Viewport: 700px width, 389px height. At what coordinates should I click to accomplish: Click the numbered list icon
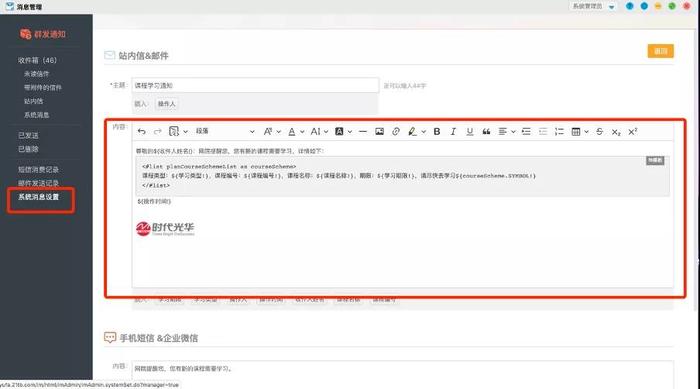[x=559, y=131]
